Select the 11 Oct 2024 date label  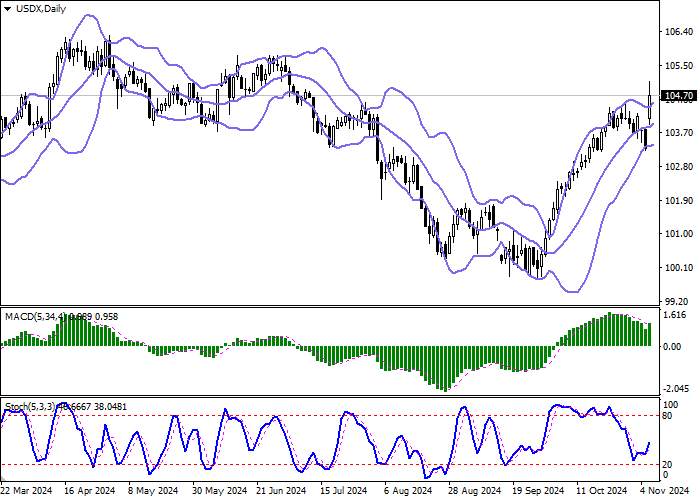(x=602, y=491)
